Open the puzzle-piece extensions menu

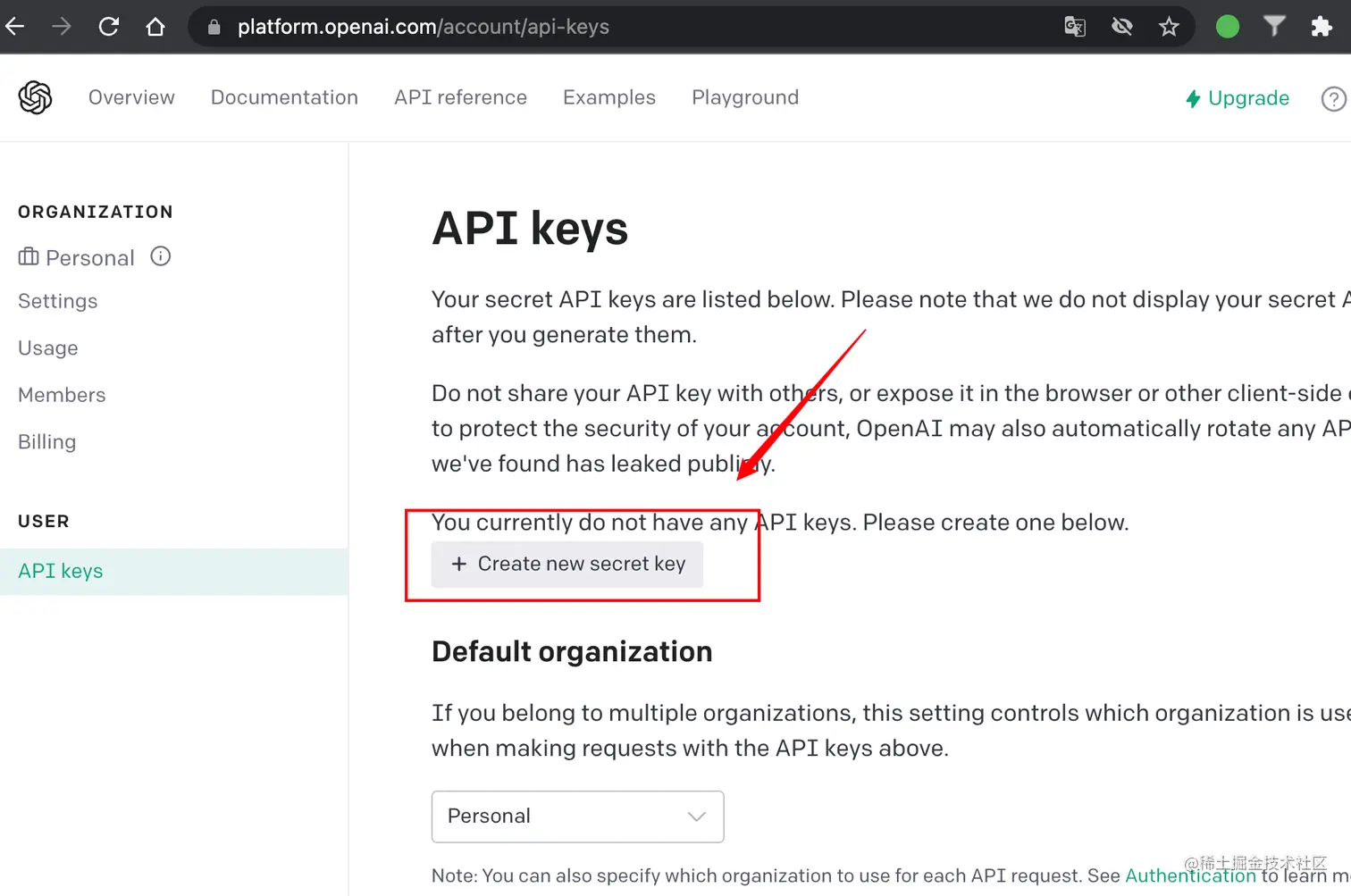pos(1322,27)
